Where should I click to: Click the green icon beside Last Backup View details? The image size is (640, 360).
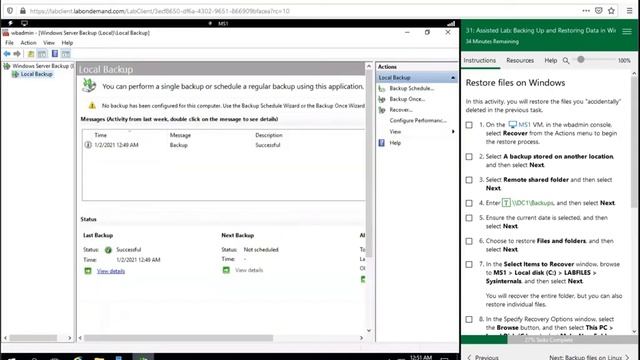88,271
